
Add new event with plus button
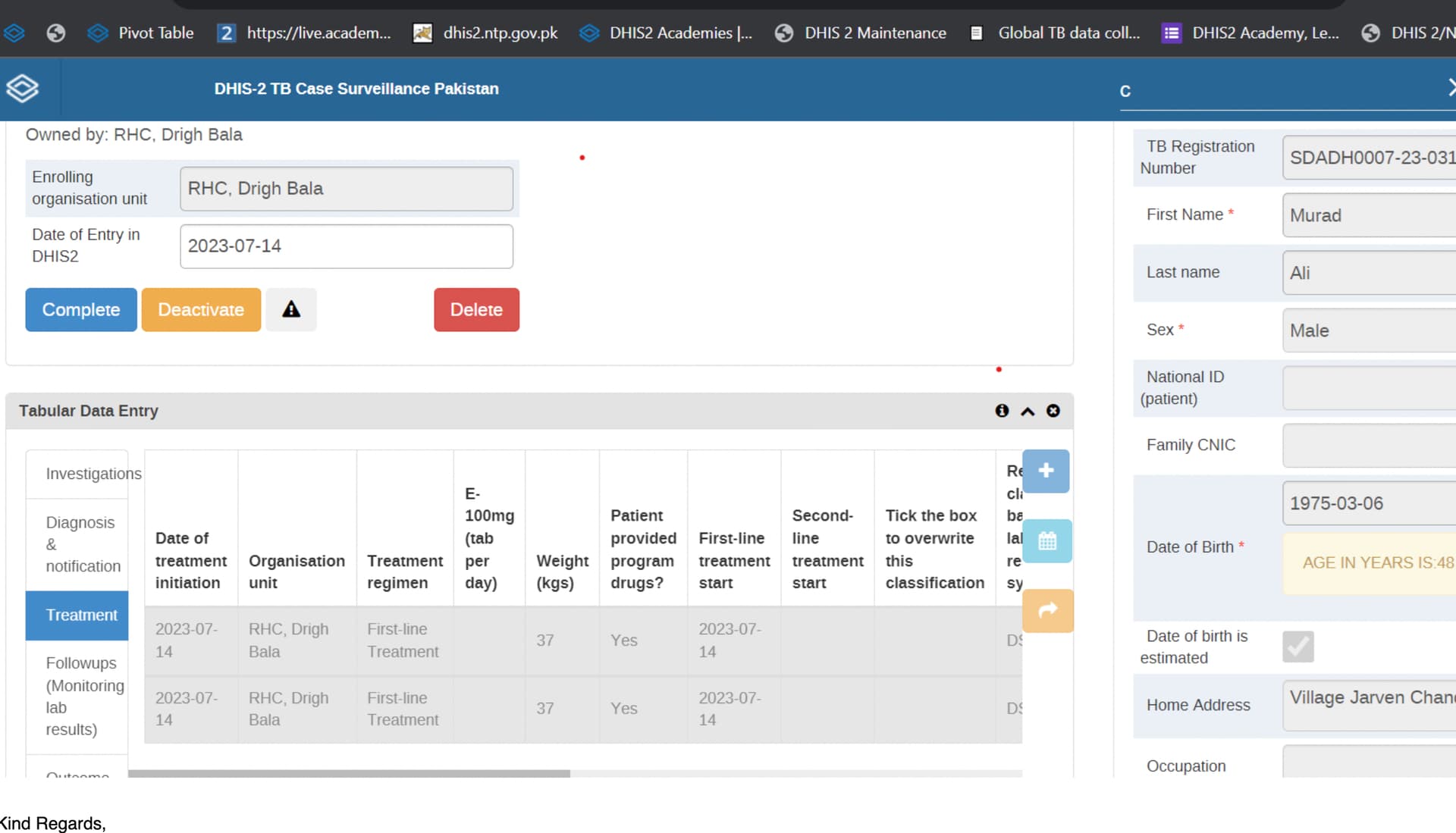pos(1046,471)
